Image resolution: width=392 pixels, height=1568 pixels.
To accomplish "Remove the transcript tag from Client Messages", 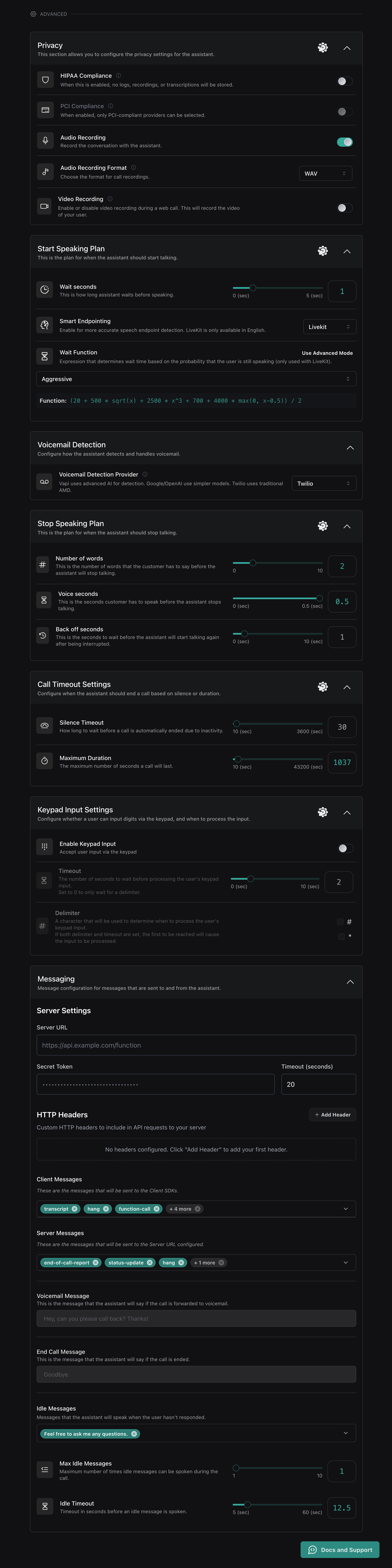I will click(x=75, y=1209).
